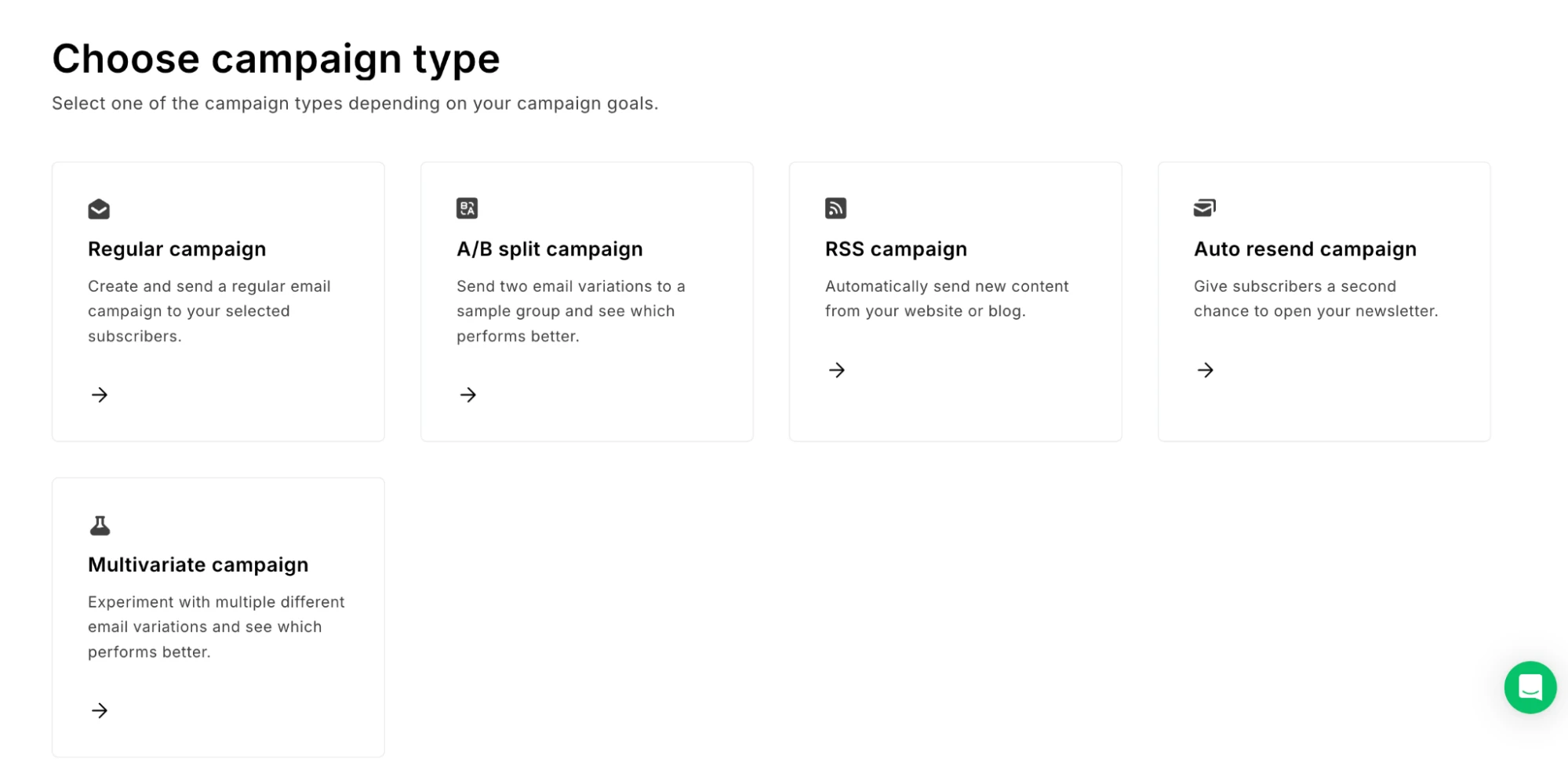Click the RSS feed icon

click(835, 209)
